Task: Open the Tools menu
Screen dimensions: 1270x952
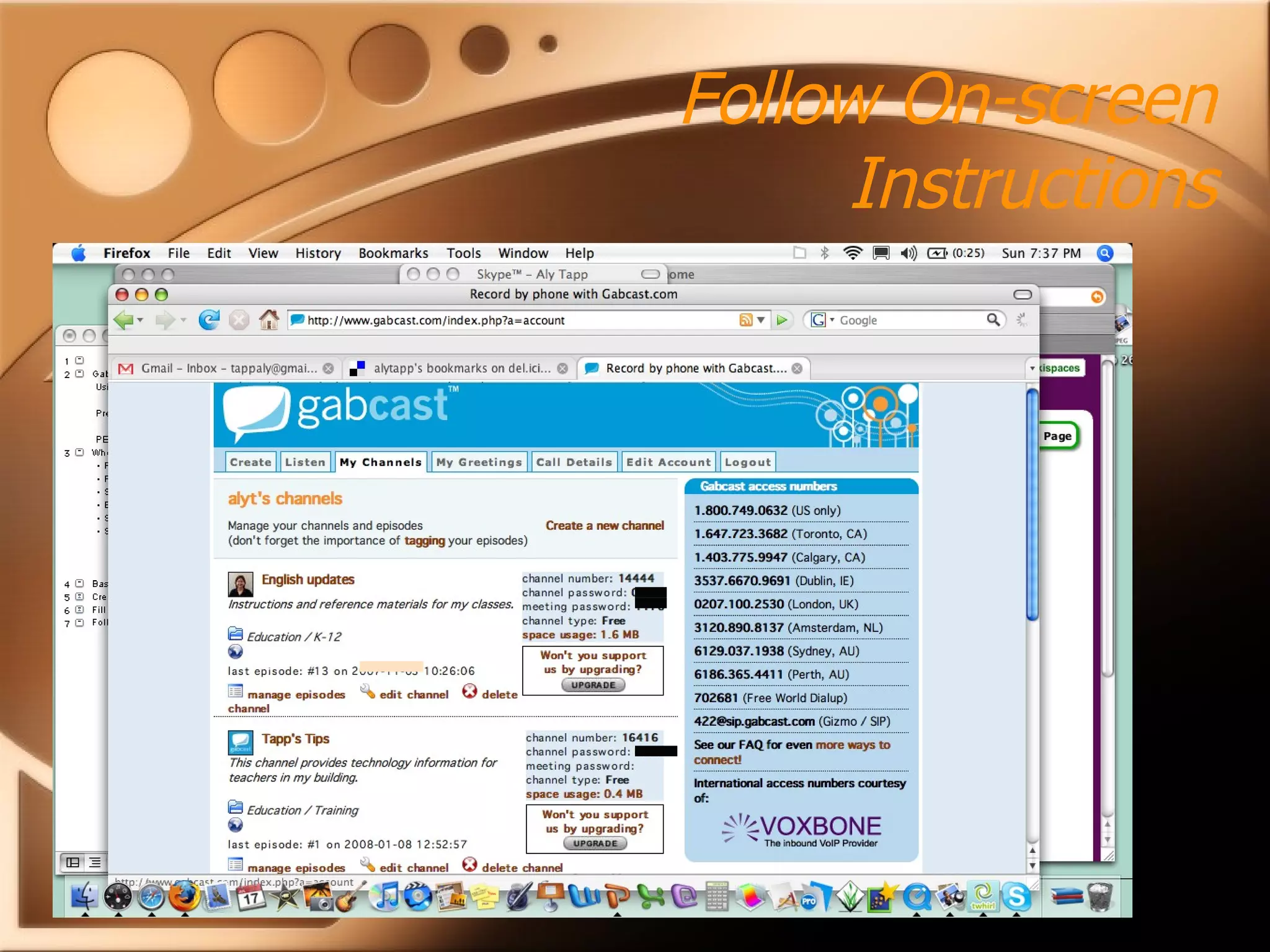Action: (x=463, y=253)
